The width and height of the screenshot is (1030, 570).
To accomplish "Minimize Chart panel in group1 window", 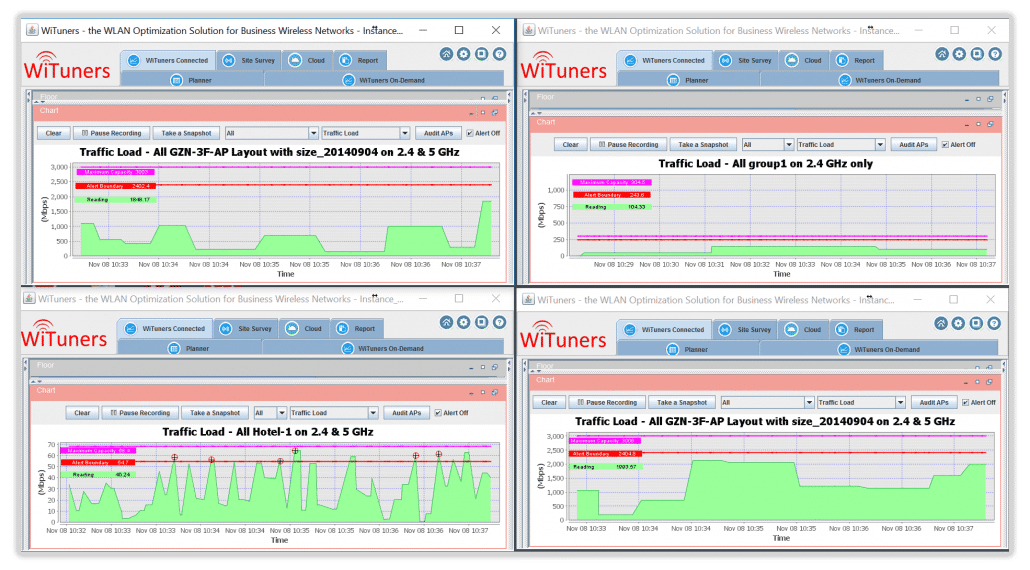I will 967,124.
